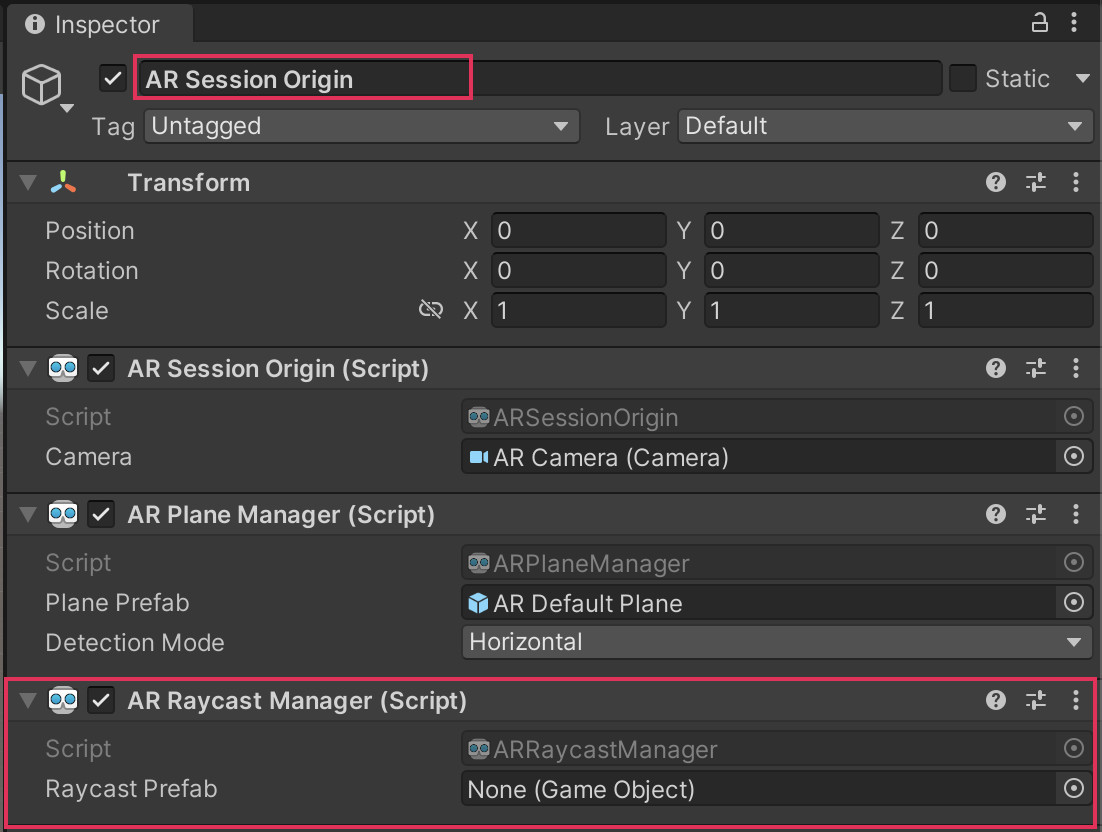Image resolution: width=1102 pixels, height=832 pixels.
Task: Click Plane Prefab object picker icon
Action: (x=1074, y=603)
